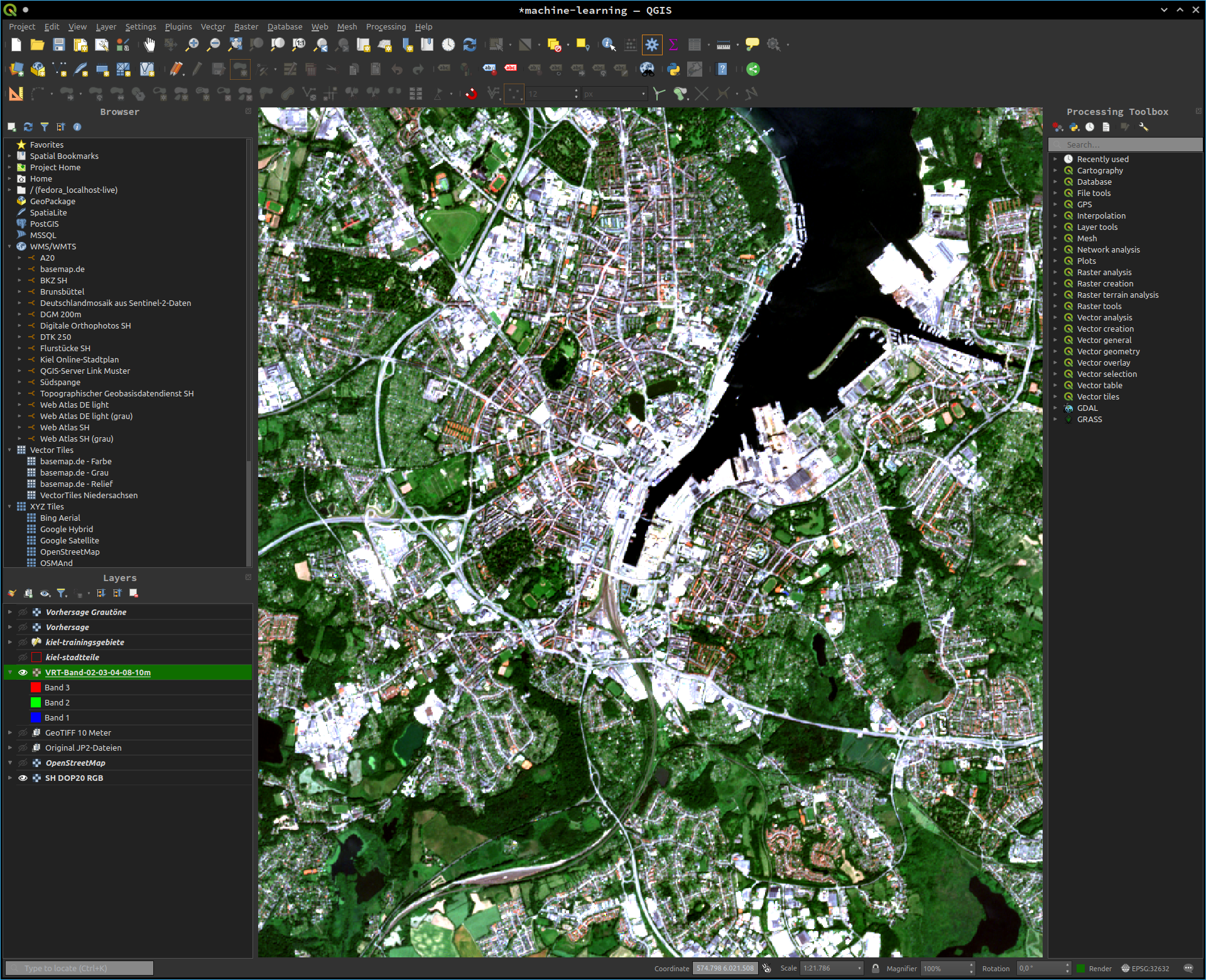This screenshot has height=980, width=1206.
Task: Toggle visibility of VRT-Band-02-03-04-08-10m layer
Action: (x=23, y=672)
